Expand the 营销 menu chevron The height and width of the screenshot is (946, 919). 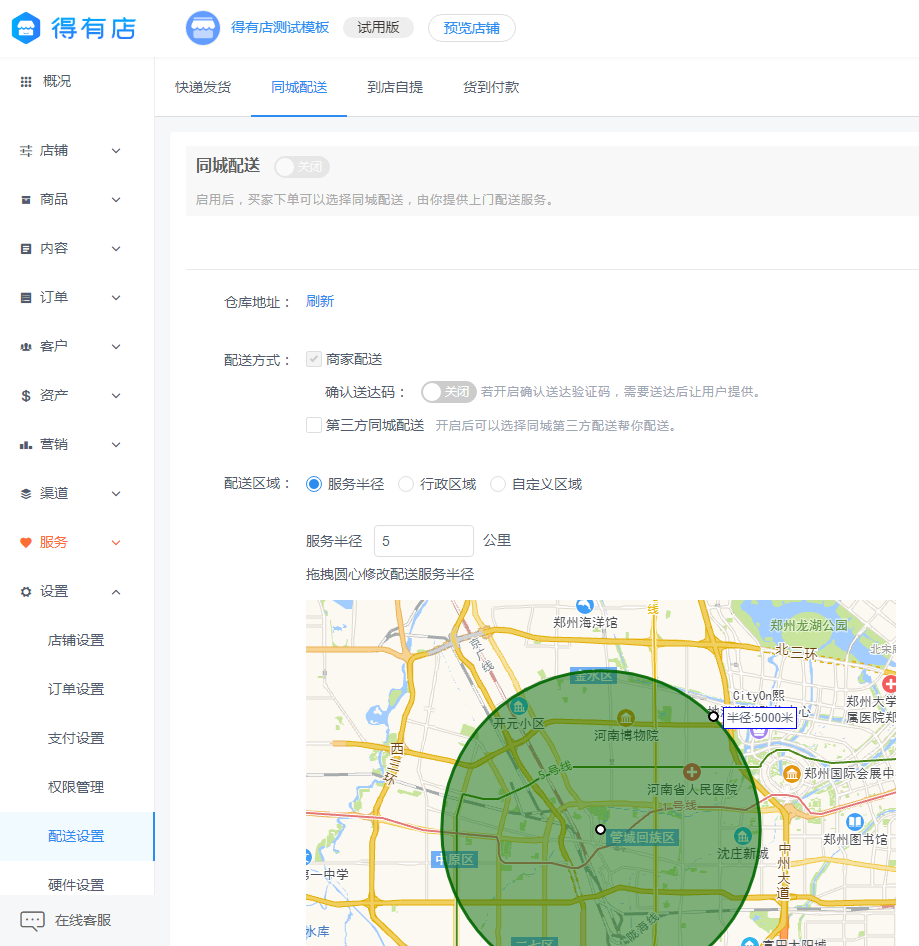116,445
